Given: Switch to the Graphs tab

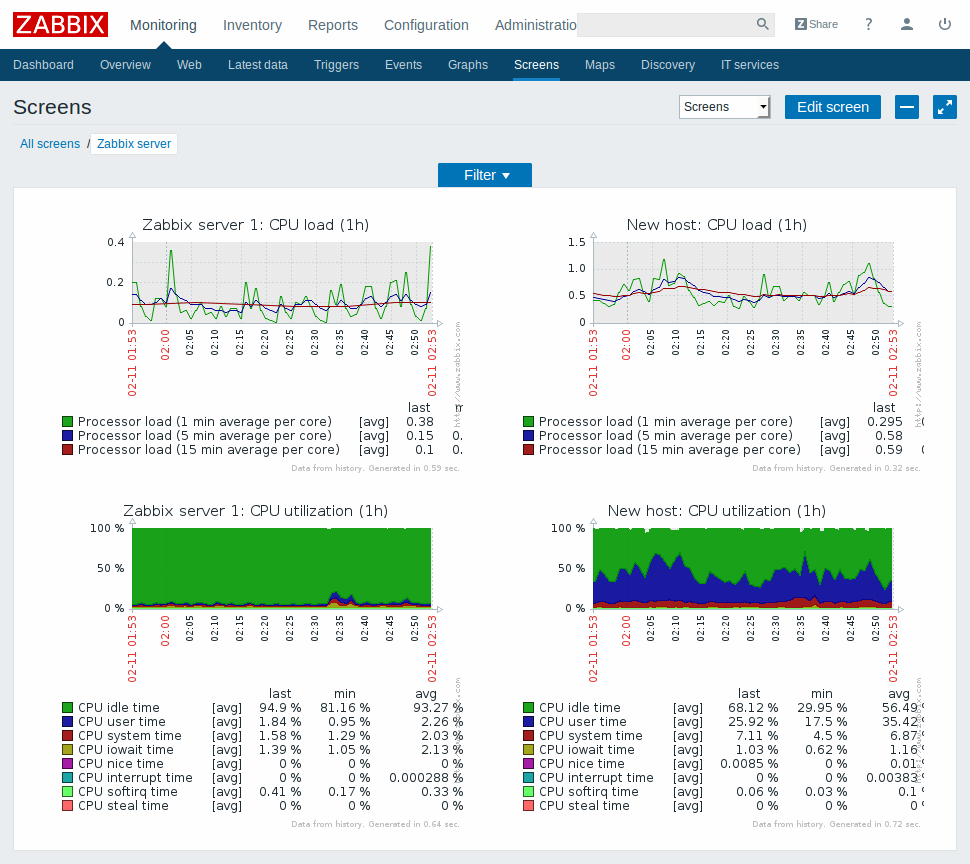Looking at the screenshot, I should pyautogui.click(x=467, y=64).
